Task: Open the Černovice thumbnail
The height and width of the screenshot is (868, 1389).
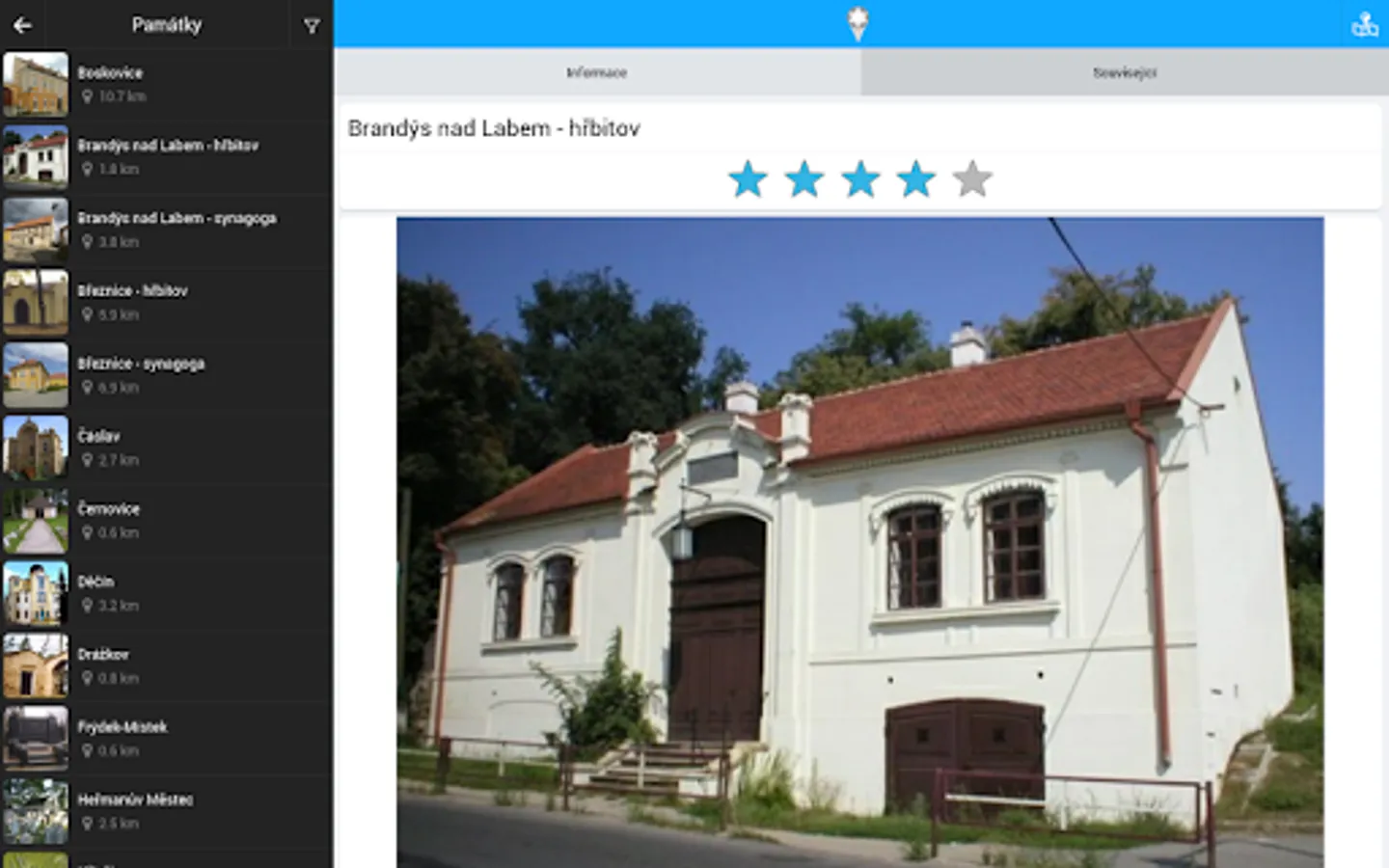Action: 36,520
